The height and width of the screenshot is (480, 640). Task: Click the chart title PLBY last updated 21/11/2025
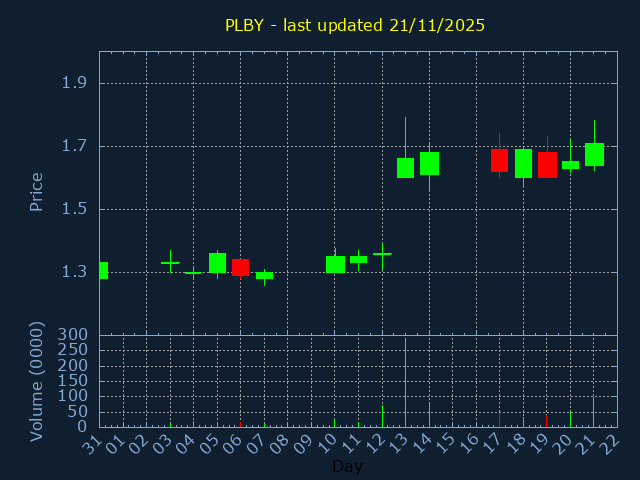[x=355, y=25]
